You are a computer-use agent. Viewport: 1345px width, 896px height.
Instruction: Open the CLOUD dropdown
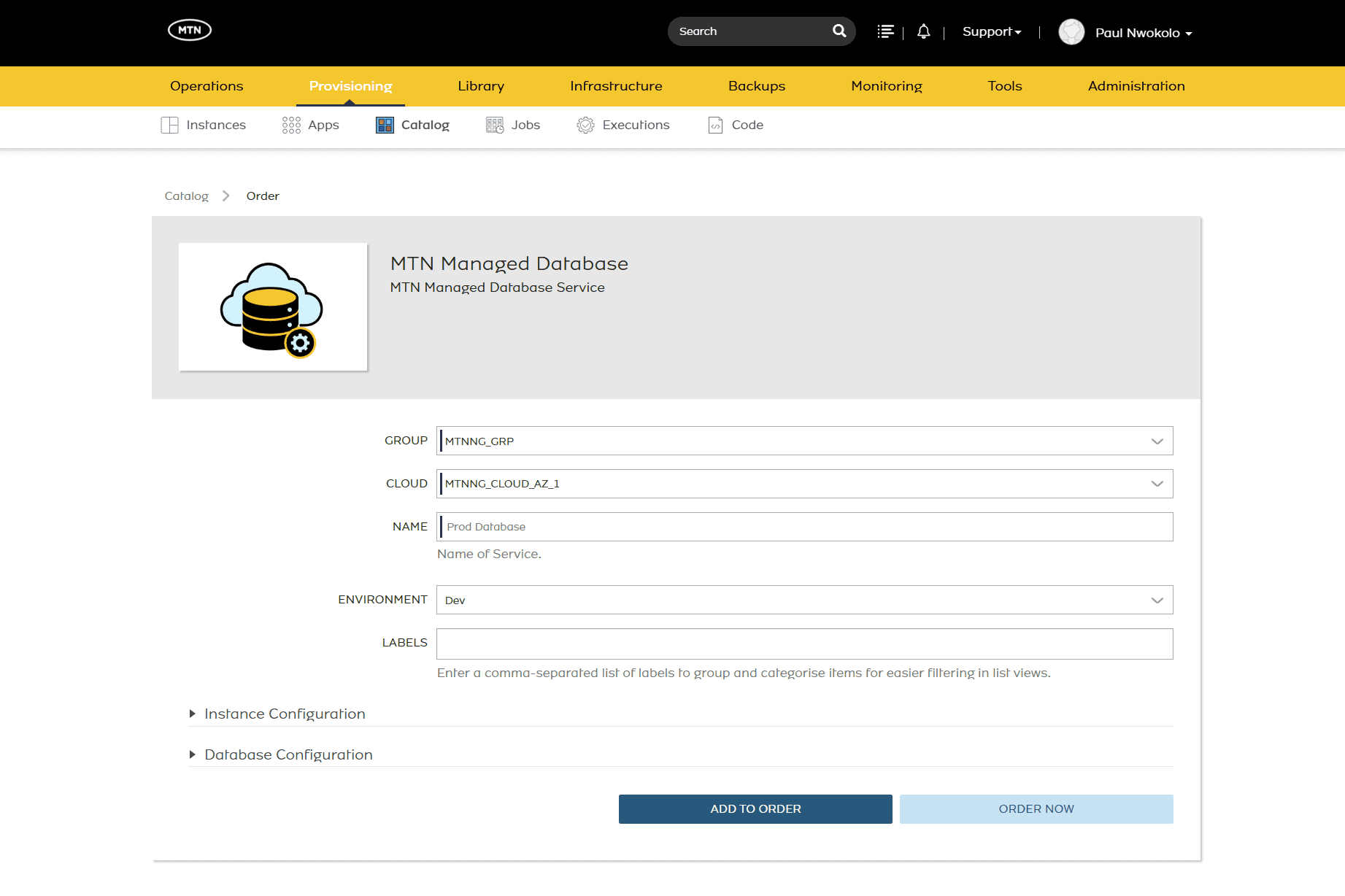[x=804, y=484]
